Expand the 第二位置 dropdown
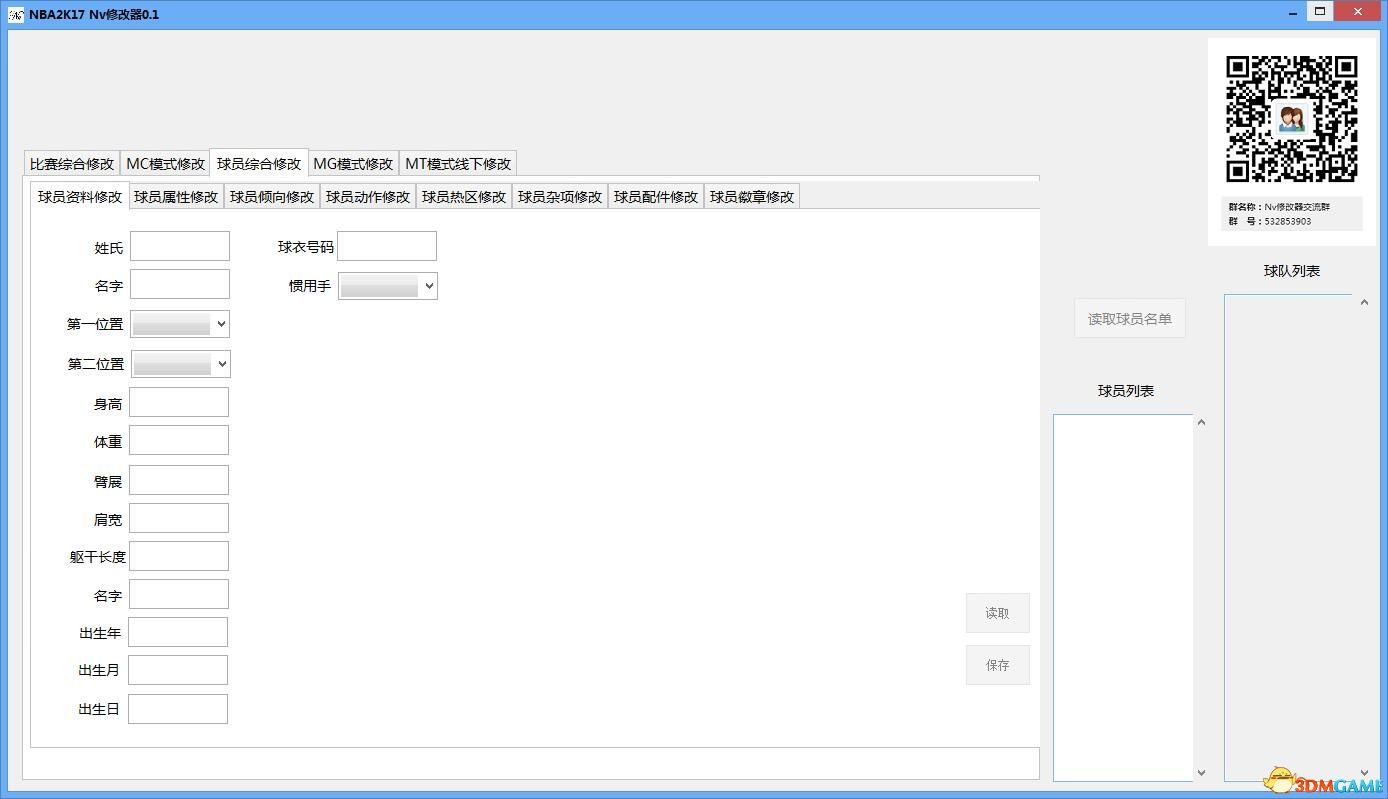Viewport: 1388px width, 799px height. (181, 364)
